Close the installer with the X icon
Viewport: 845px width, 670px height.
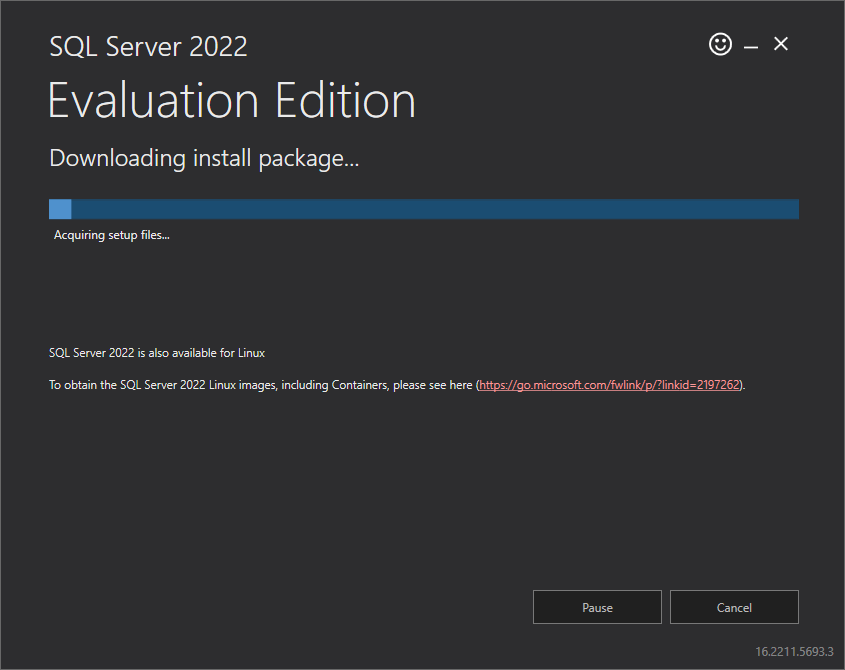click(x=781, y=44)
